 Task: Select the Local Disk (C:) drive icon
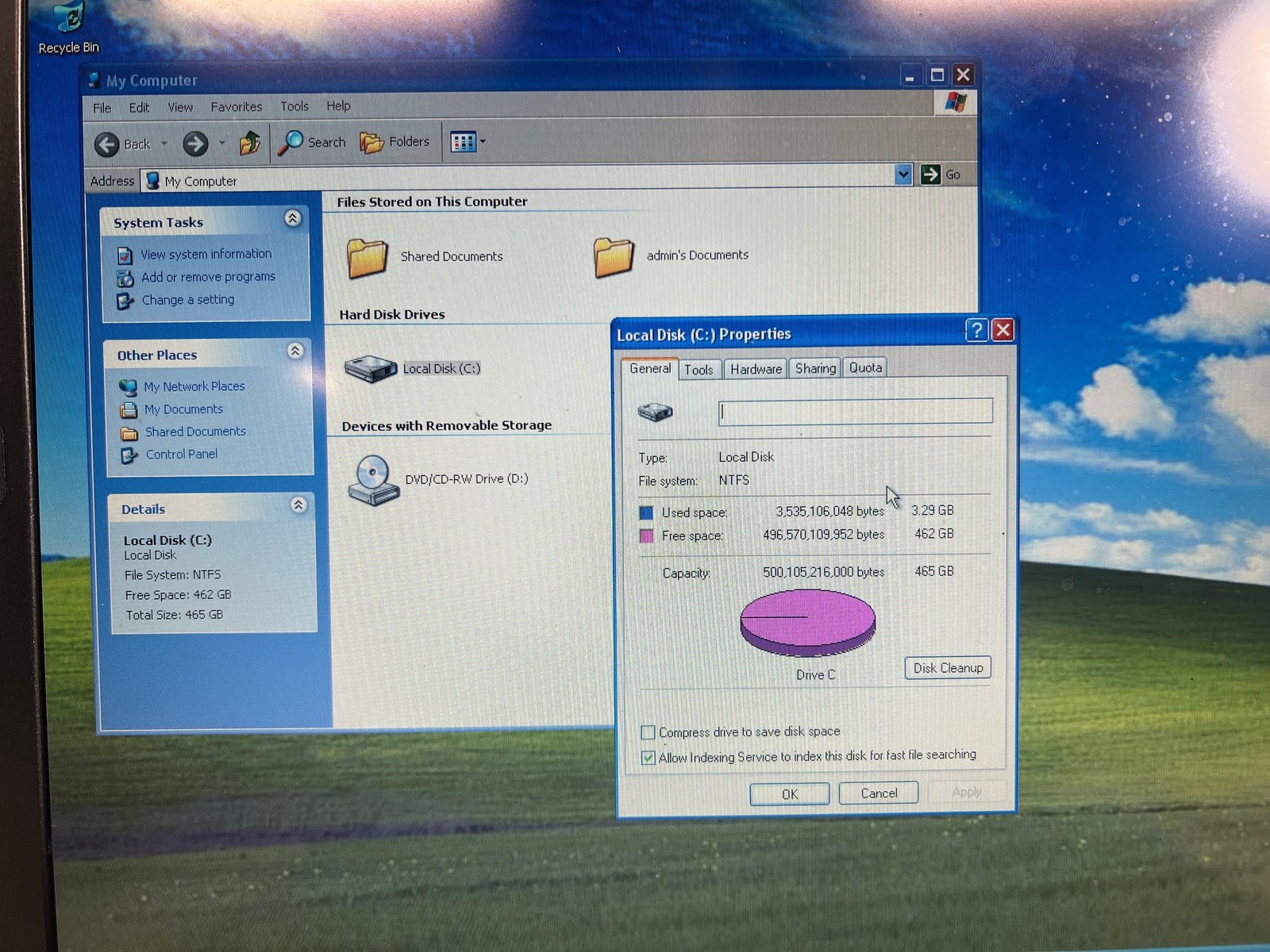click(371, 368)
